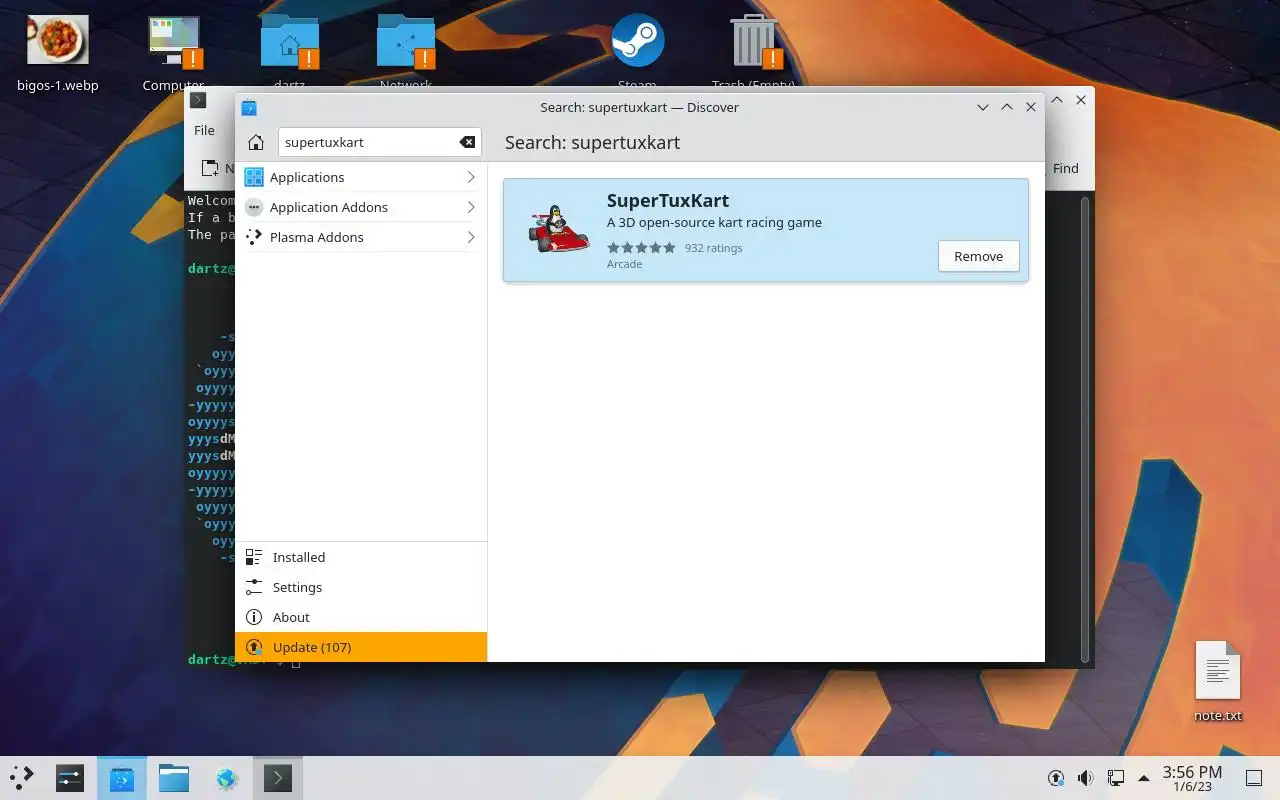Open network connections tray icon
1280x800 pixels.
1115,778
